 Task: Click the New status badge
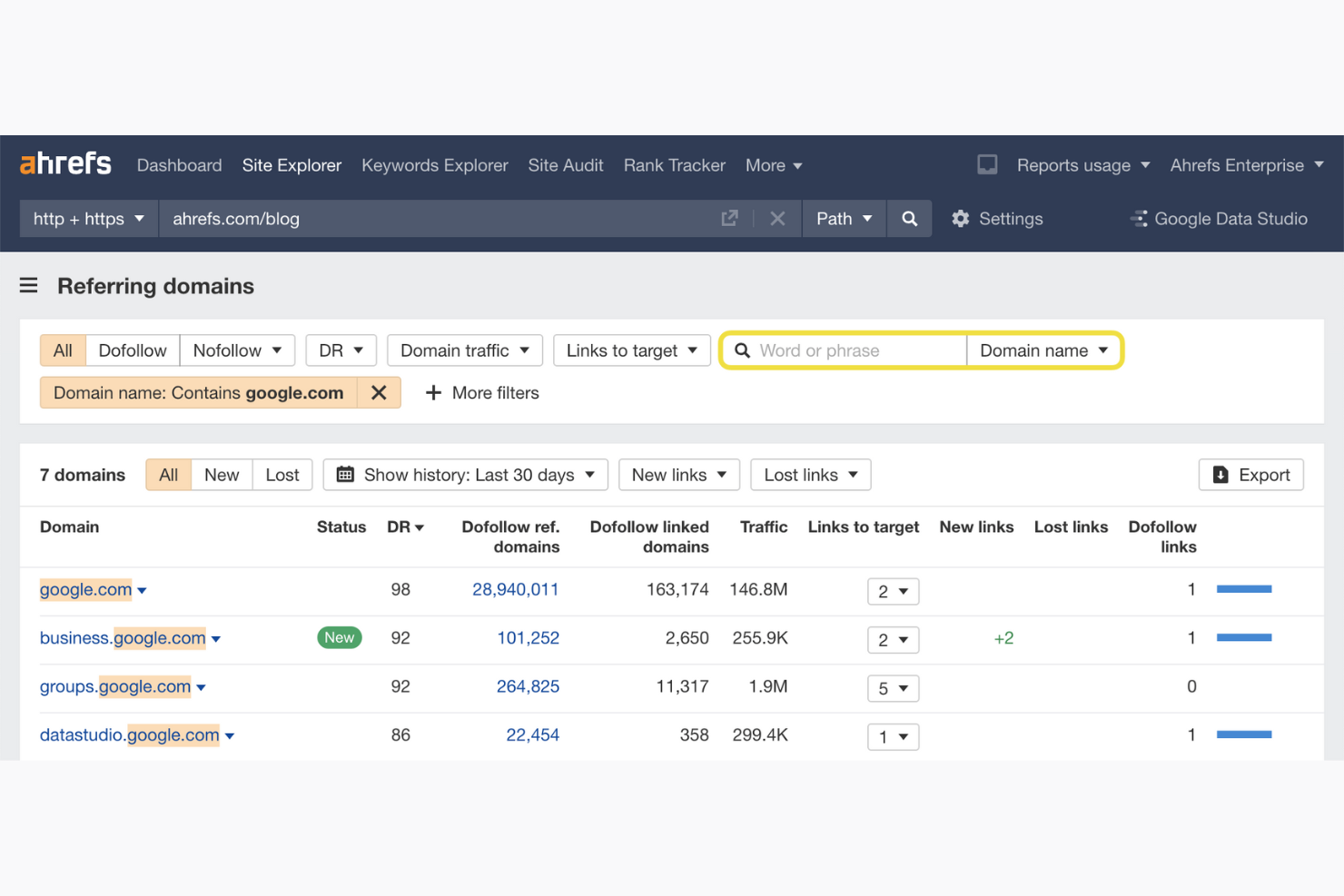340,638
